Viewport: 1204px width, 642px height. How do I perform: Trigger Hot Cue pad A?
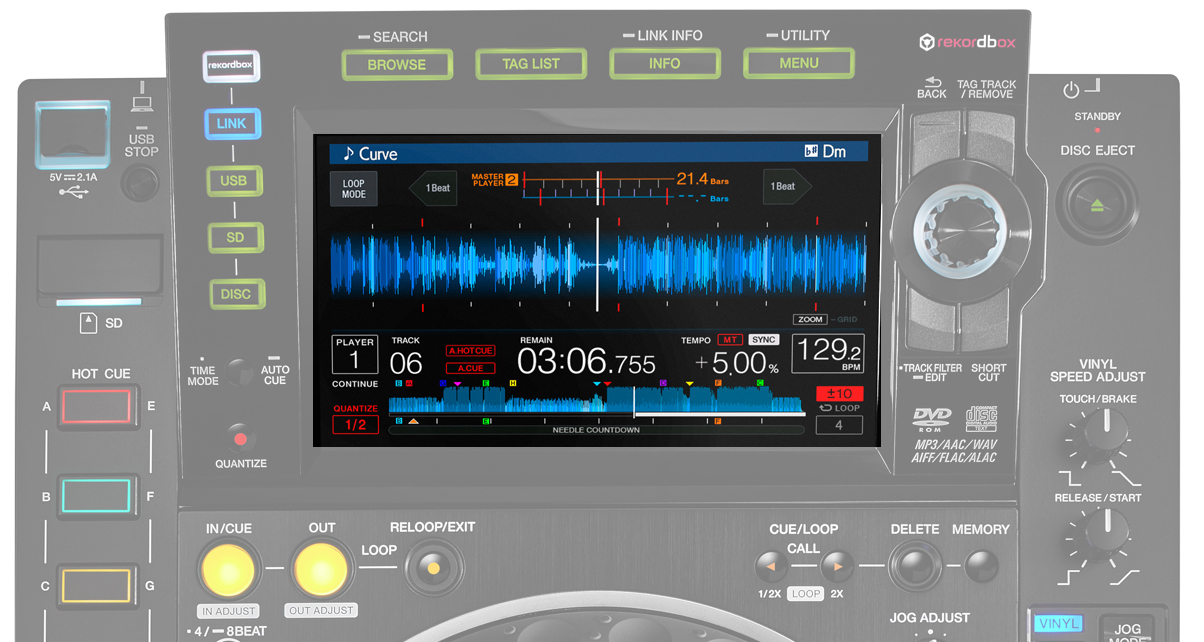99,406
